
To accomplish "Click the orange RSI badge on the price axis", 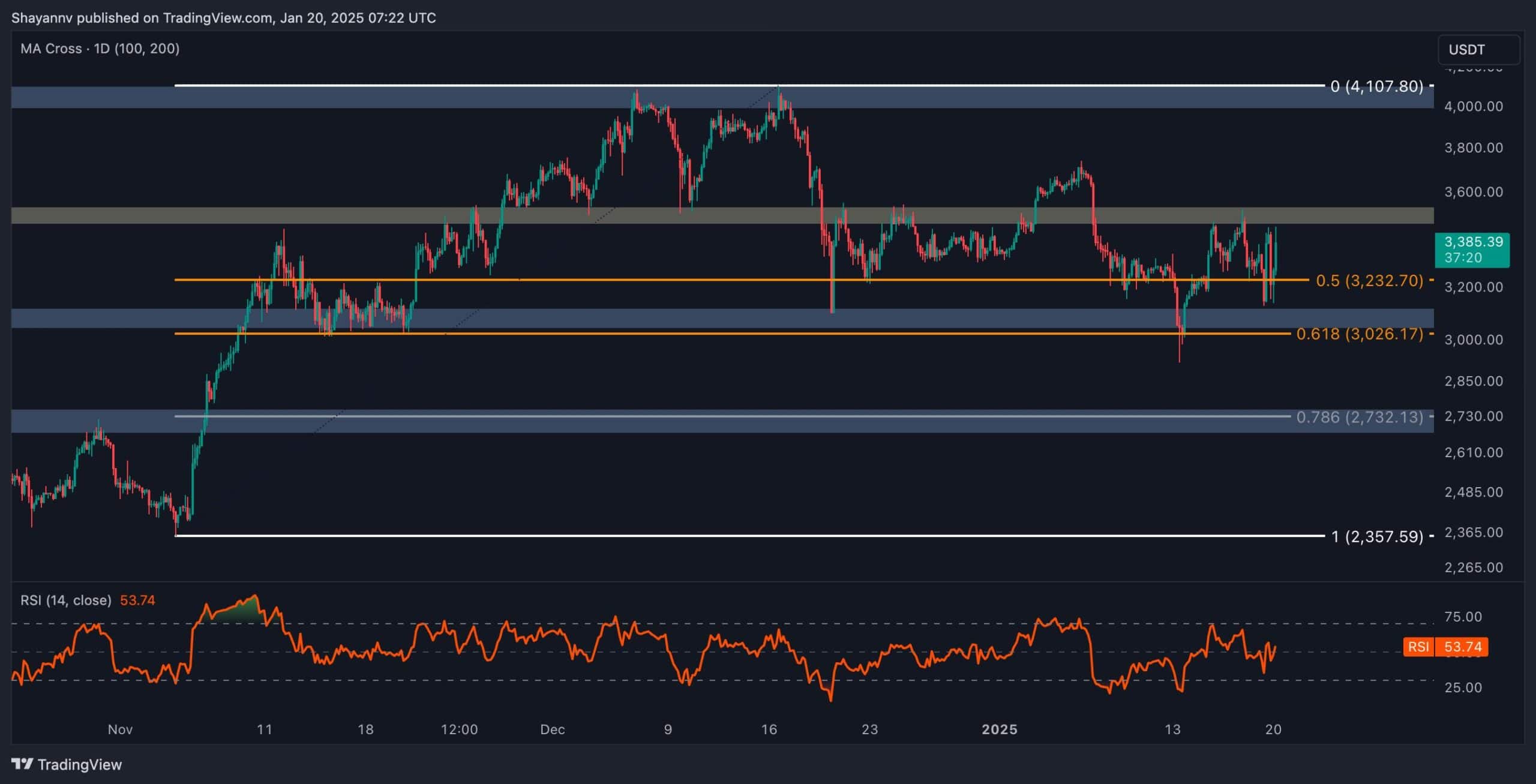I will pyautogui.click(x=1418, y=647).
